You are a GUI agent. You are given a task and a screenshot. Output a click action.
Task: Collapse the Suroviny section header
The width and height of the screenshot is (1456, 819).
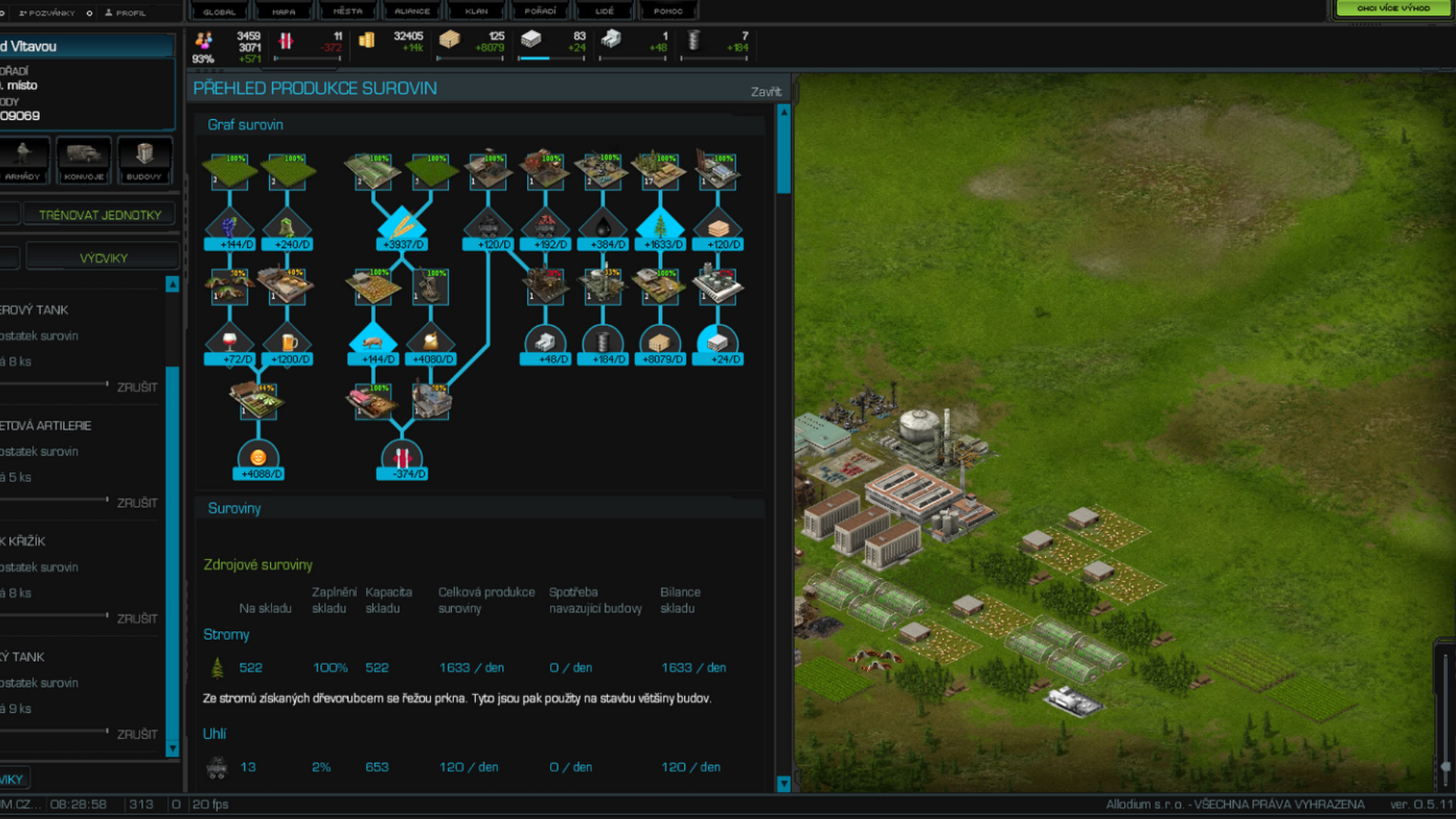coord(234,508)
